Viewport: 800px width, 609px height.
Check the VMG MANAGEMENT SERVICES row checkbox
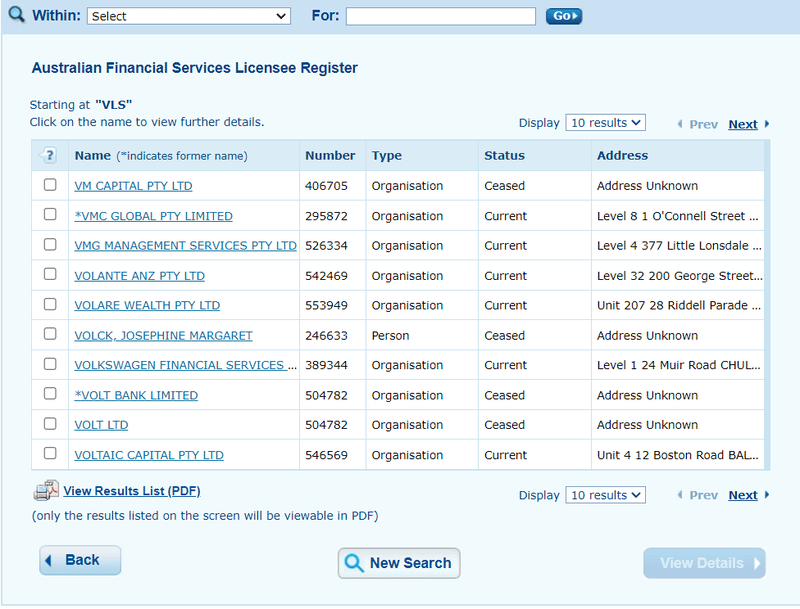tap(50, 244)
